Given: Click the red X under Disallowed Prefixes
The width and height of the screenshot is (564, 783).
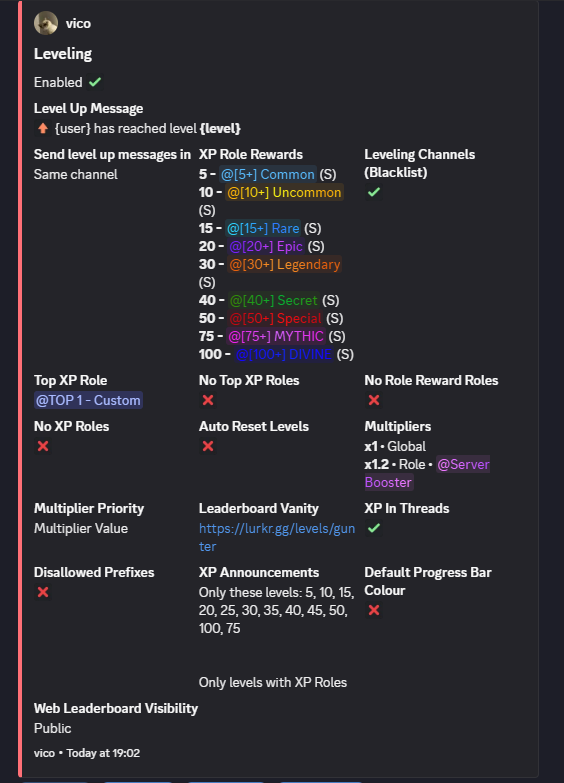Looking at the screenshot, I should click(43, 592).
